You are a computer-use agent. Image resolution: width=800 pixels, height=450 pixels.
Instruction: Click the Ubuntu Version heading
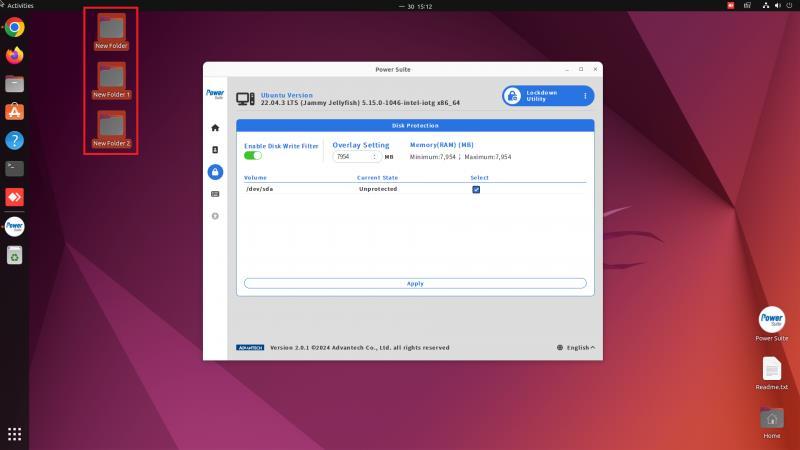point(286,95)
